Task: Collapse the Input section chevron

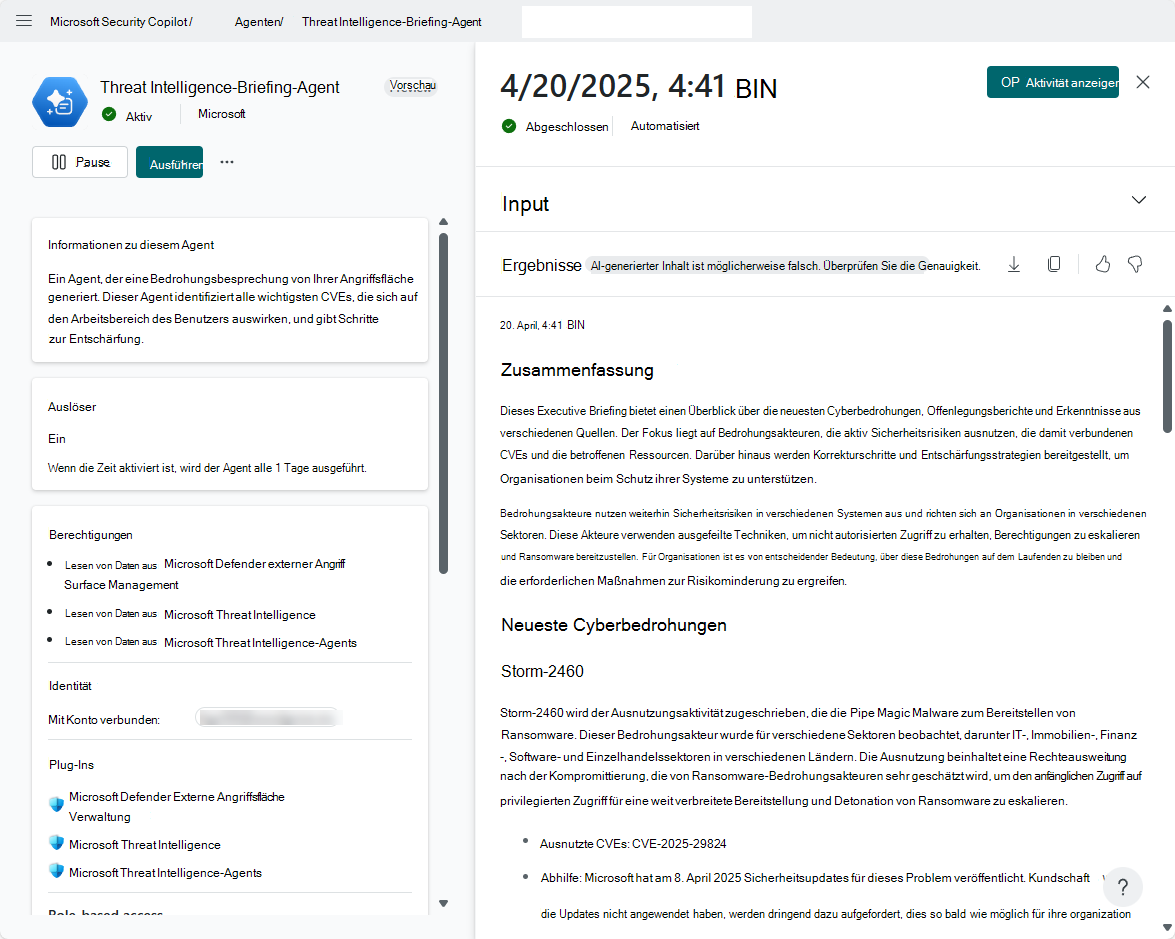Action: [x=1139, y=200]
